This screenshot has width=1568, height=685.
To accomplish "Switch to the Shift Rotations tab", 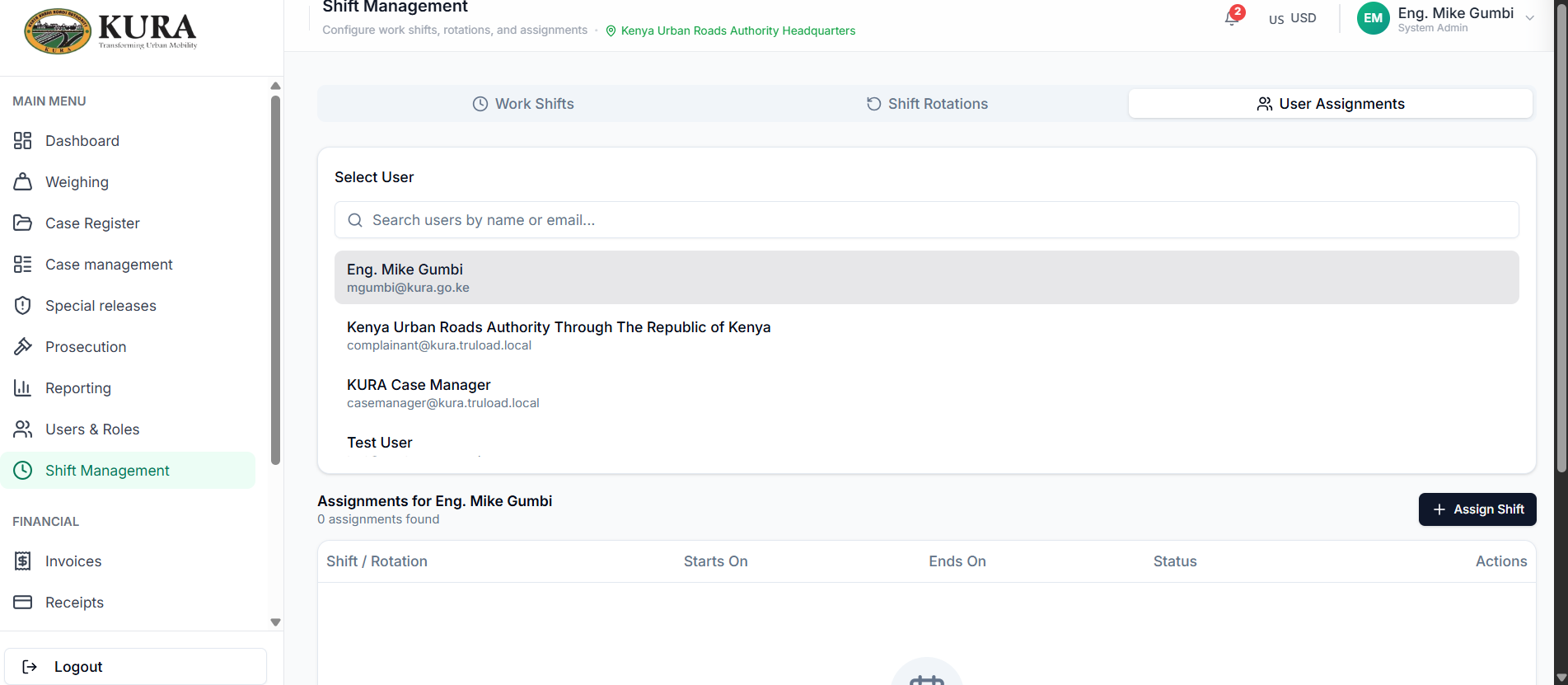I will coord(926,104).
